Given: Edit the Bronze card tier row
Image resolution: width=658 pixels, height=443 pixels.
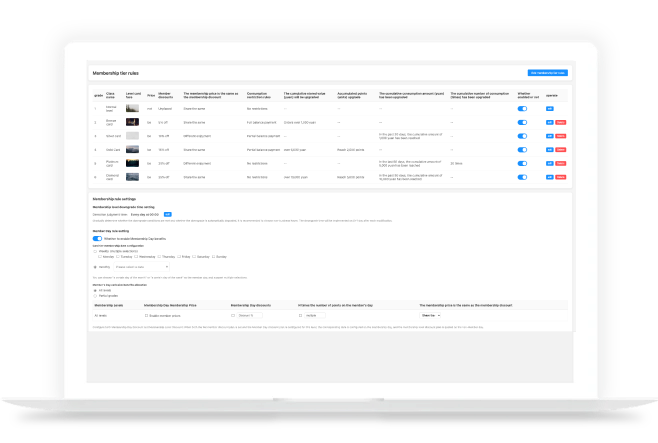Looking at the screenshot, I should (x=549, y=121).
